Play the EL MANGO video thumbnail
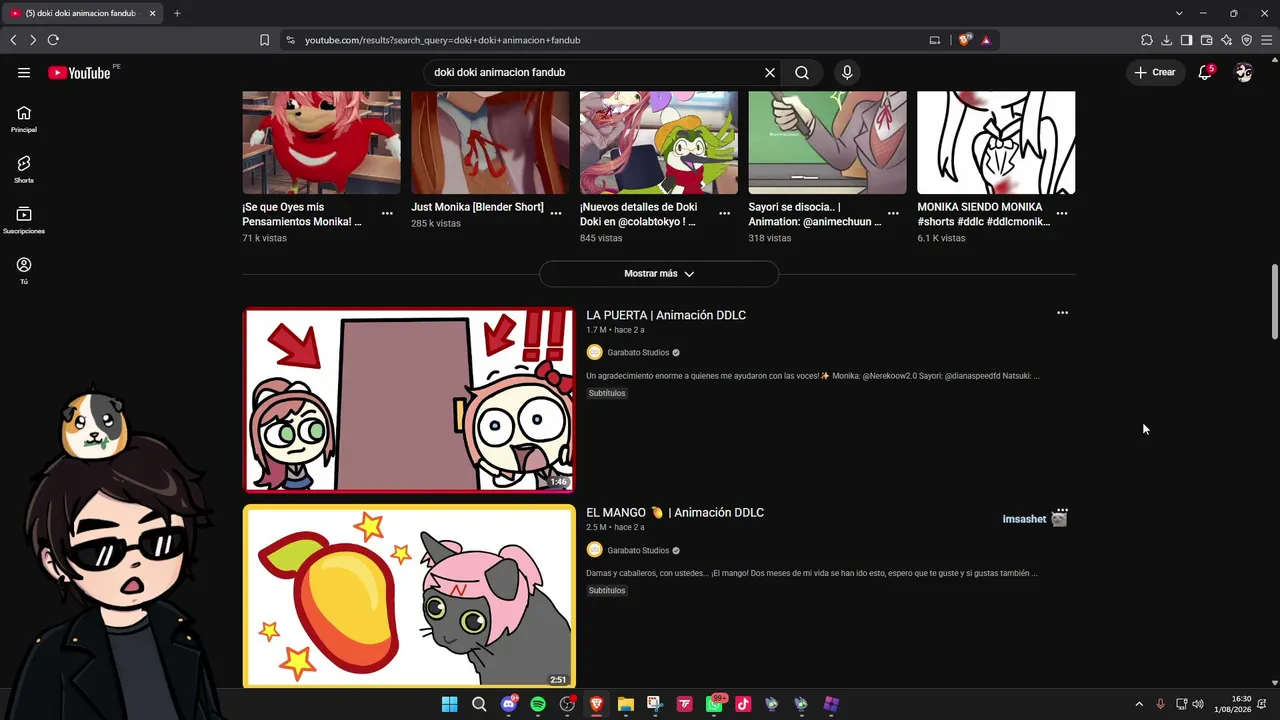The width and height of the screenshot is (1280, 720). click(x=409, y=596)
